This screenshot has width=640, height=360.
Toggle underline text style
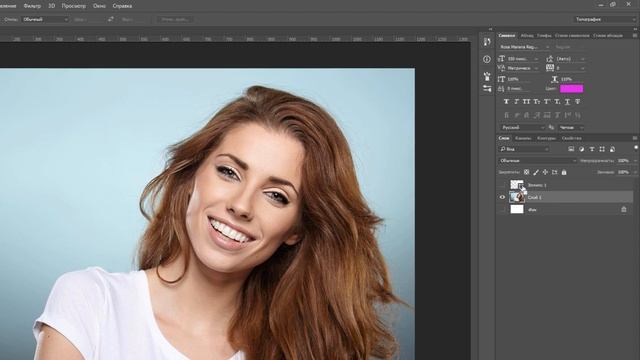(567, 101)
